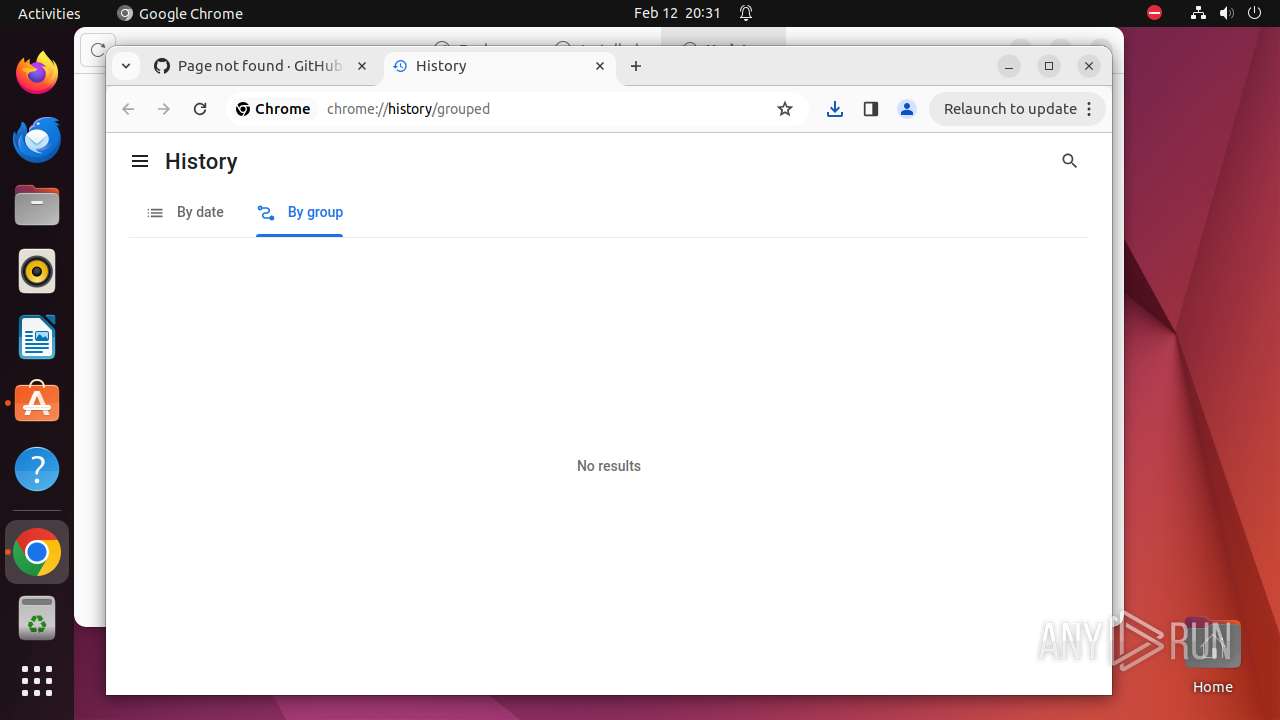This screenshot has height=720, width=1280.
Task: Search history with the magnifier icon
Action: 1069,161
